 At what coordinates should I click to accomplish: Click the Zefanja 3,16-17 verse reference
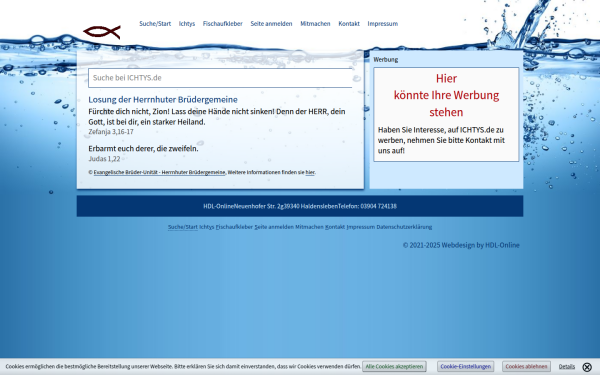click(x=111, y=132)
